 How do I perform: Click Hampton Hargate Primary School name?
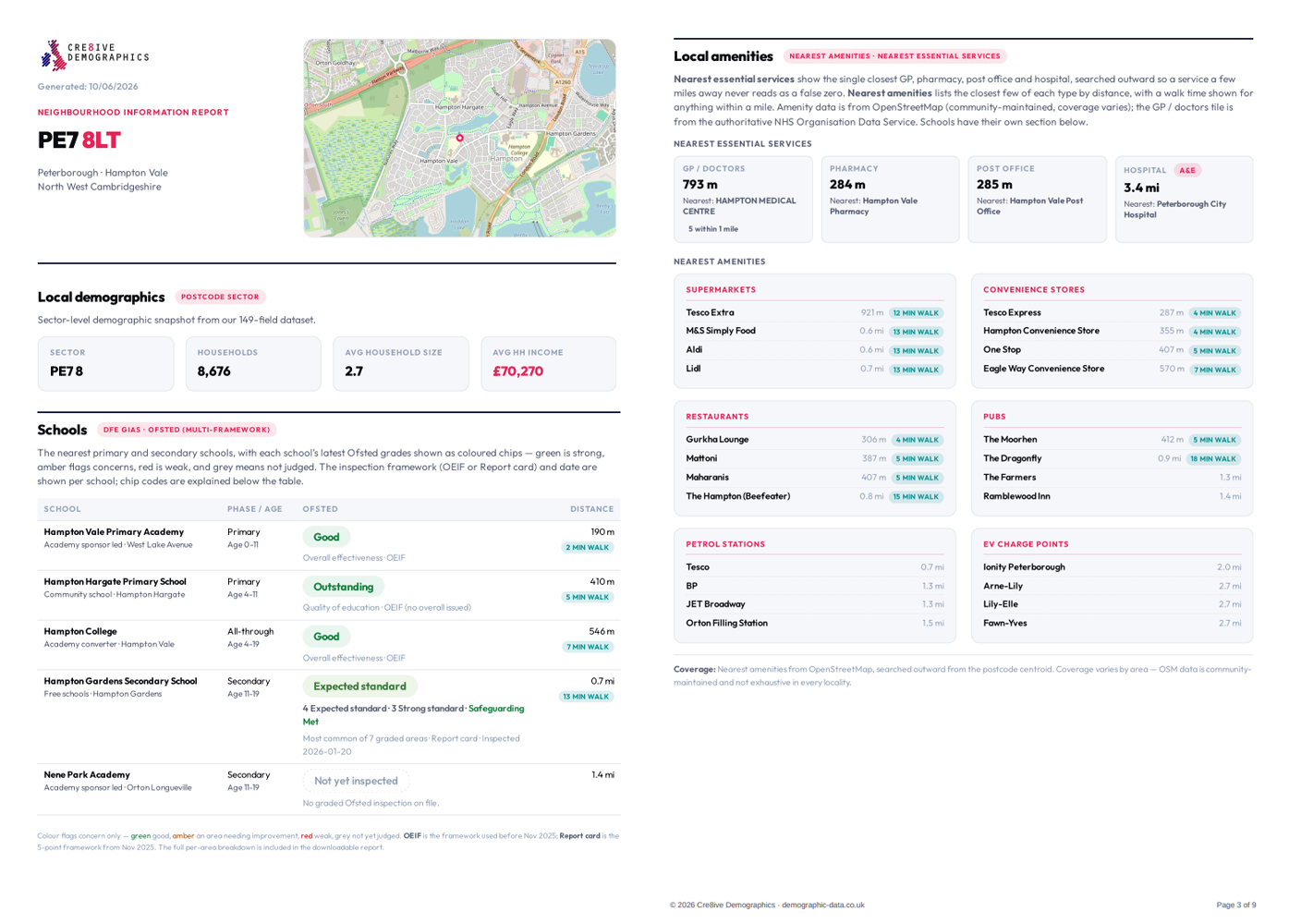(115, 582)
